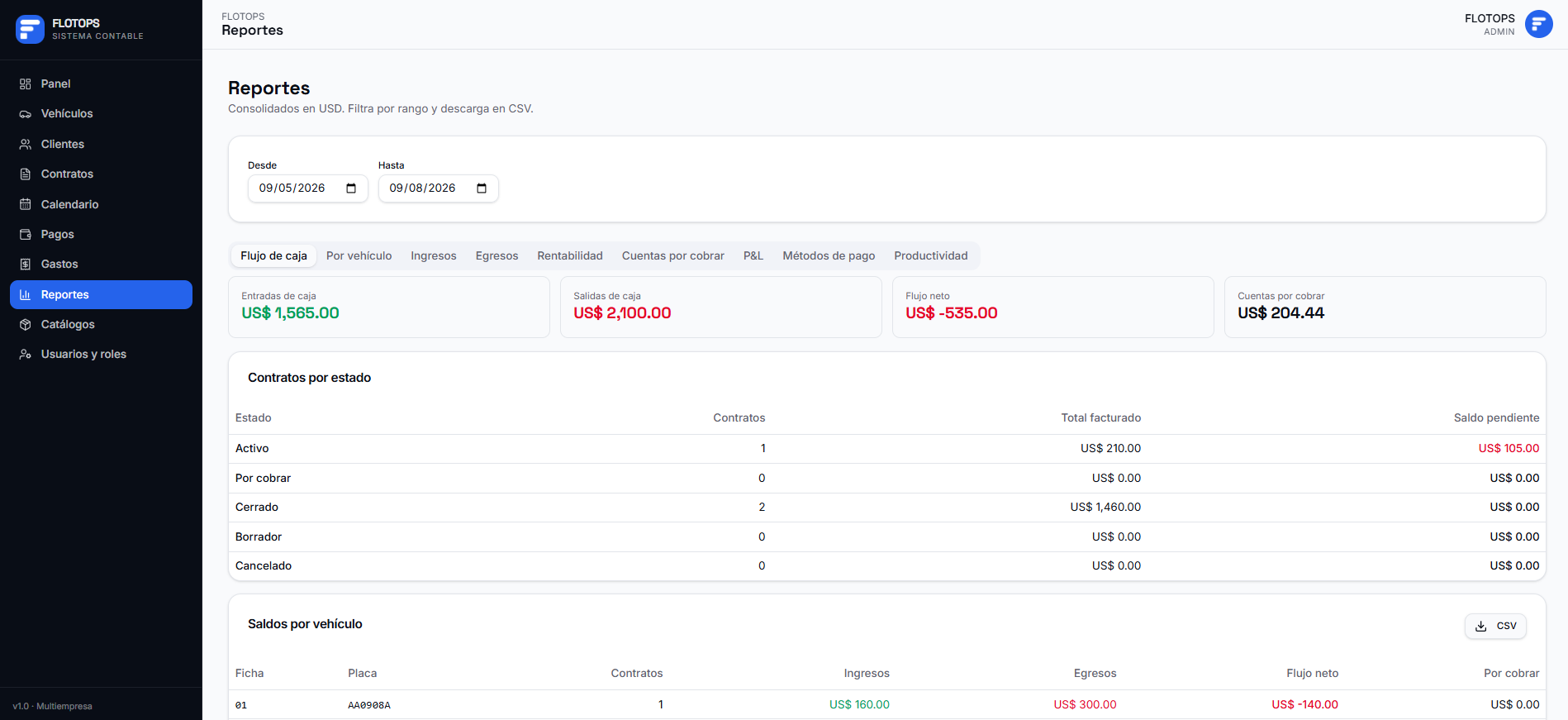Click the US$ 1,460.00 total facturado cell
The width and height of the screenshot is (1568, 720).
[x=1105, y=508]
